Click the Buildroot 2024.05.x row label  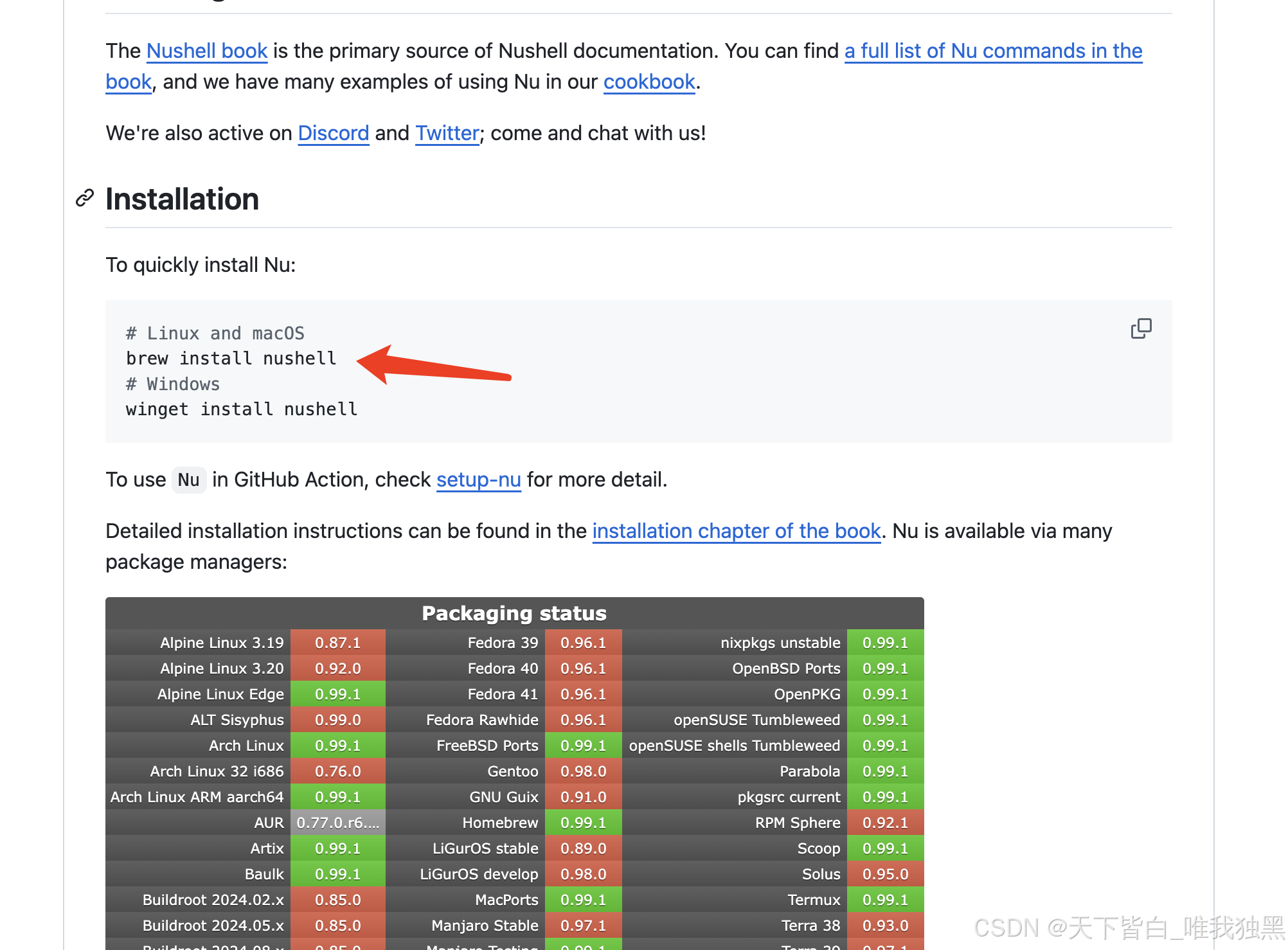tap(213, 926)
